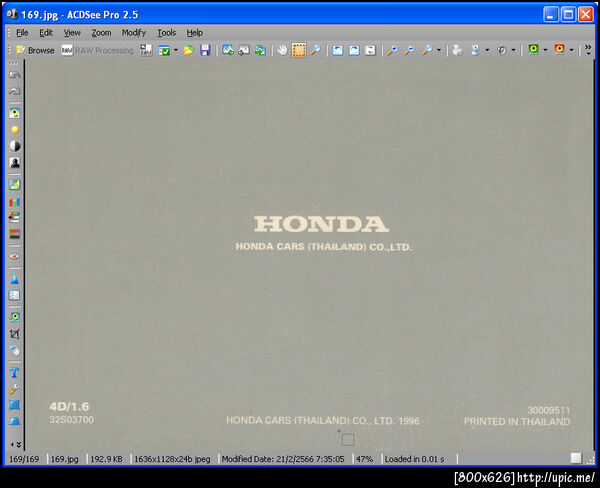
Task: Click the zoom out magnifier icon
Action: pos(409,50)
